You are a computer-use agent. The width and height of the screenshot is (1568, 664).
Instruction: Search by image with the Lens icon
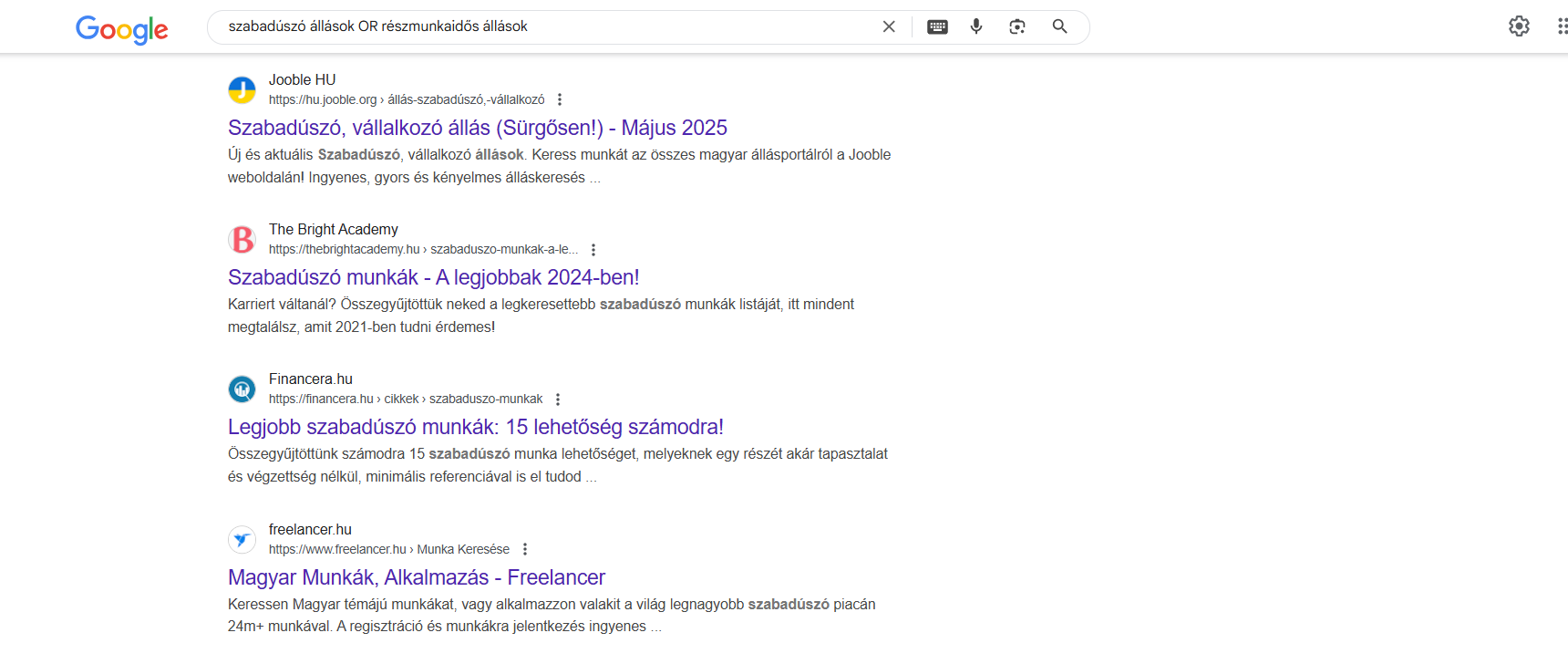[x=1017, y=26]
